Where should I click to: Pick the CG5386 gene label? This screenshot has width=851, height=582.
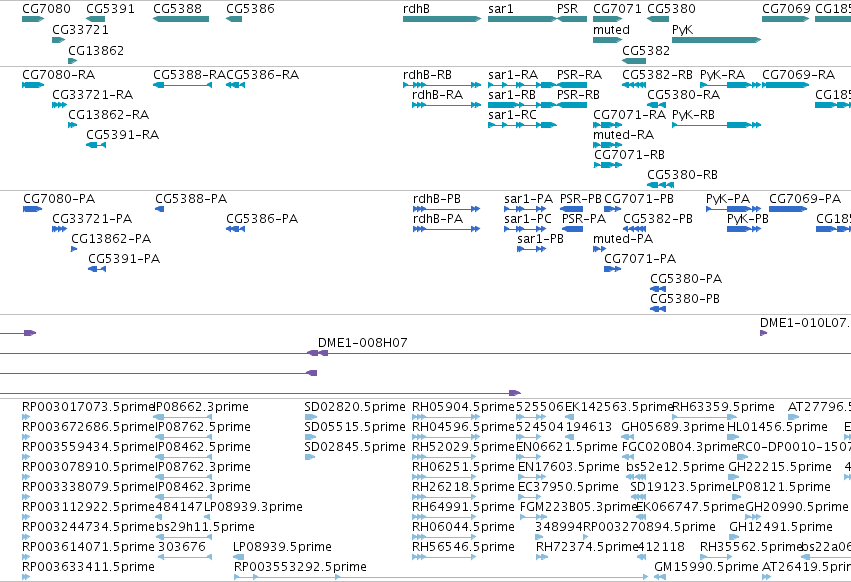pyautogui.click(x=250, y=9)
